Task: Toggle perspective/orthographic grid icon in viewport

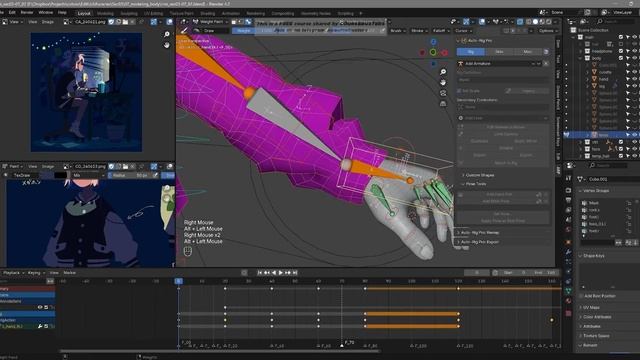Action: 443,104
